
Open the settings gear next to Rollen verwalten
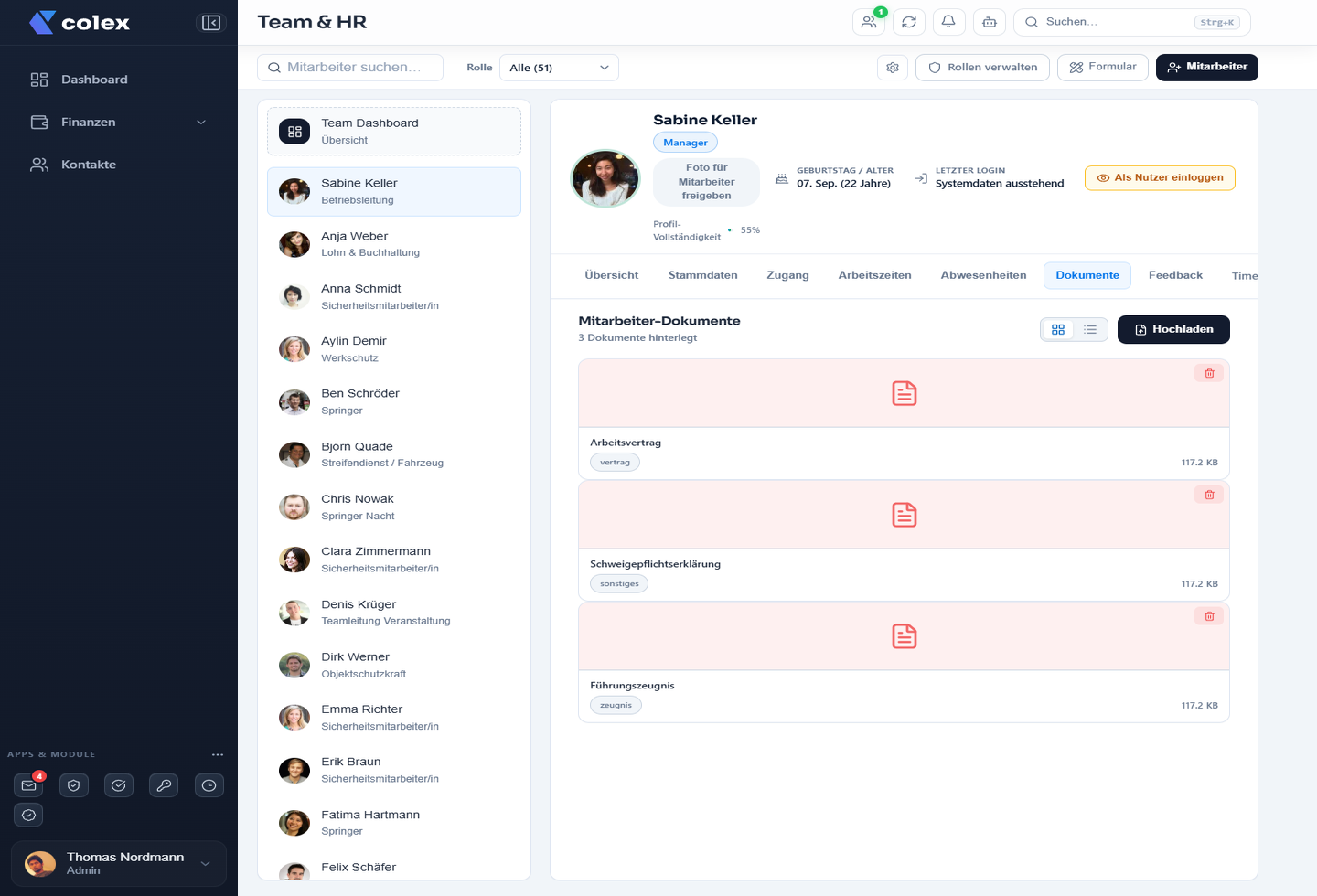point(893,68)
